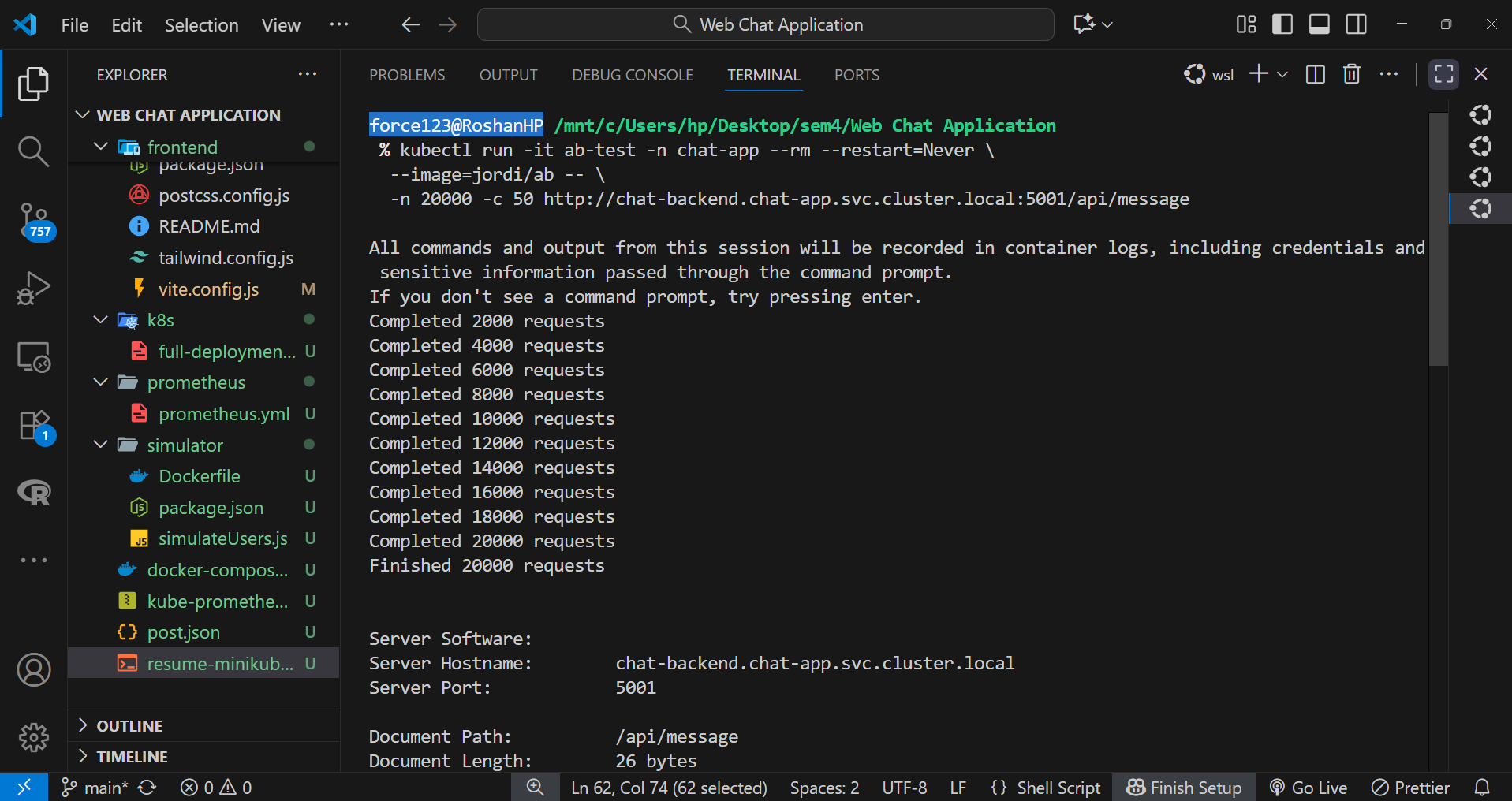
Task: Select first terminal instance in list
Action: pyautogui.click(x=1480, y=115)
